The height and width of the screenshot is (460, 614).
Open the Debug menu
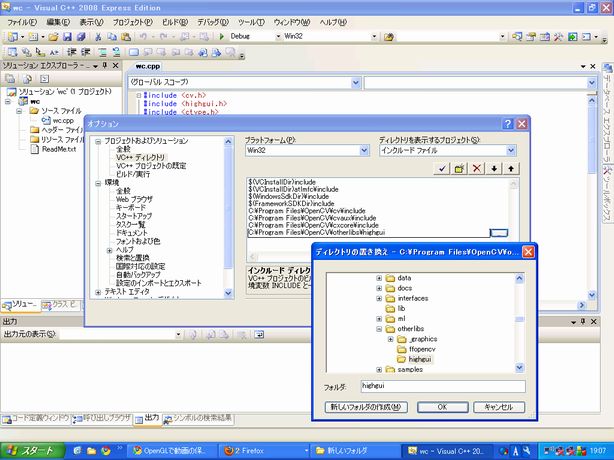[x=213, y=22]
